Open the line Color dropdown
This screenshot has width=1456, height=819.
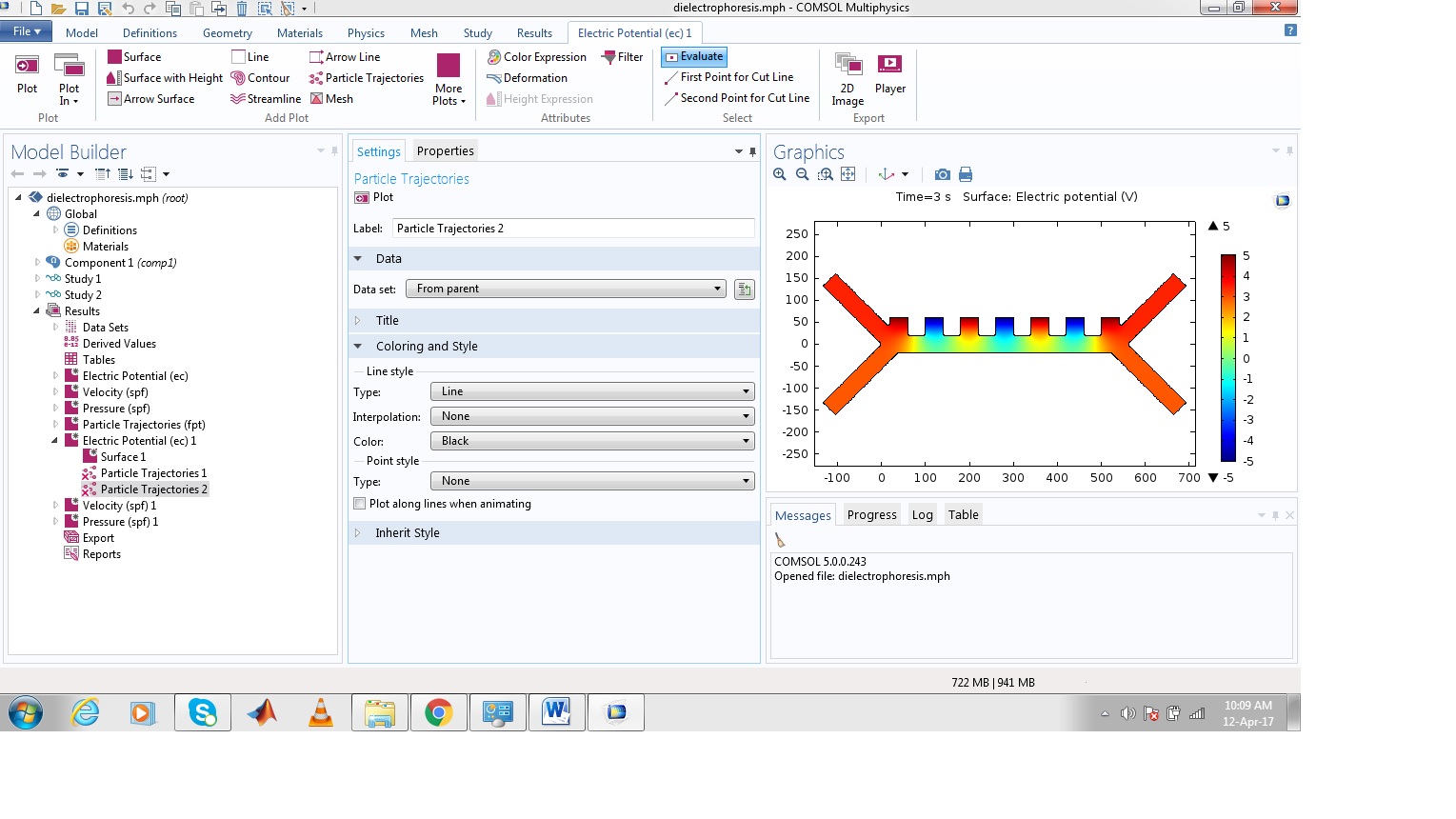(x=591, y=441)
